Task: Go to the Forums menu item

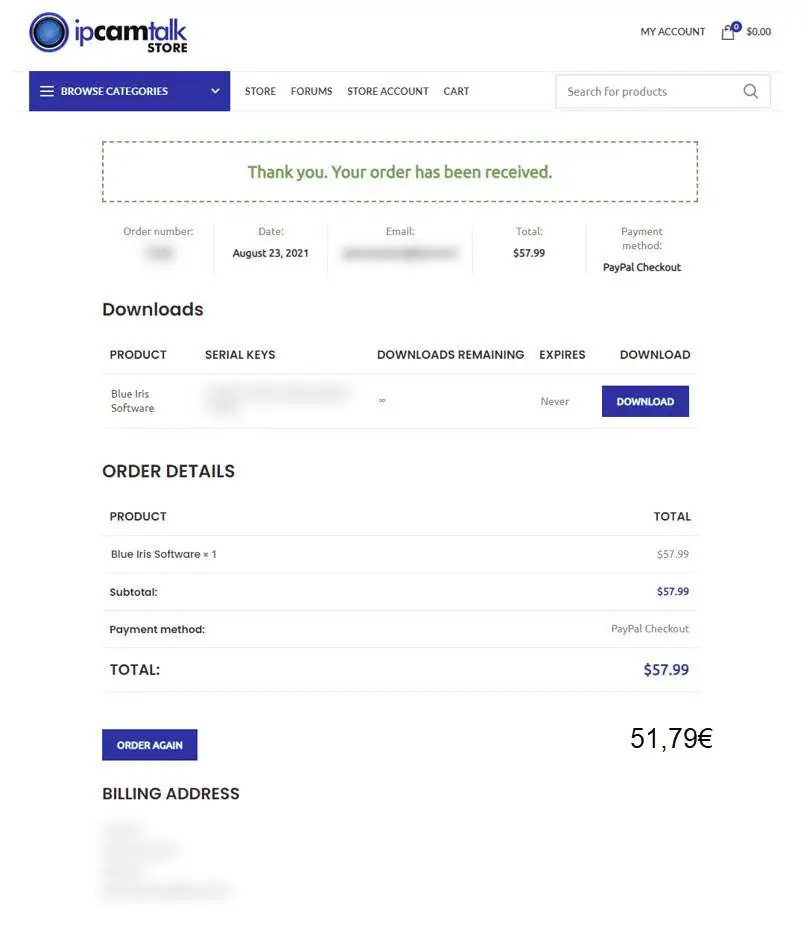Action: [312, 91]
